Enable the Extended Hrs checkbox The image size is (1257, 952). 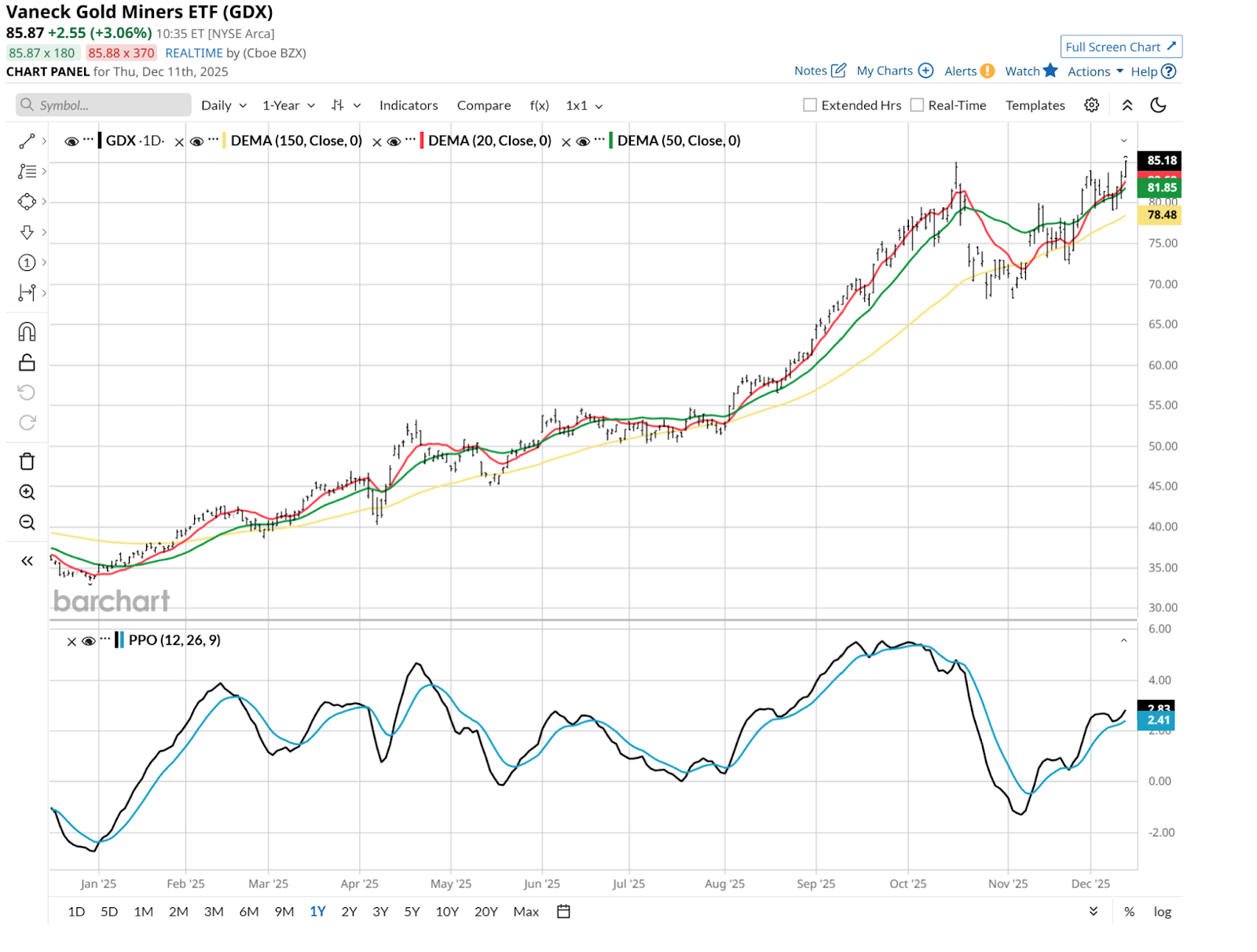pyautogui.click(x=810, y=105)
